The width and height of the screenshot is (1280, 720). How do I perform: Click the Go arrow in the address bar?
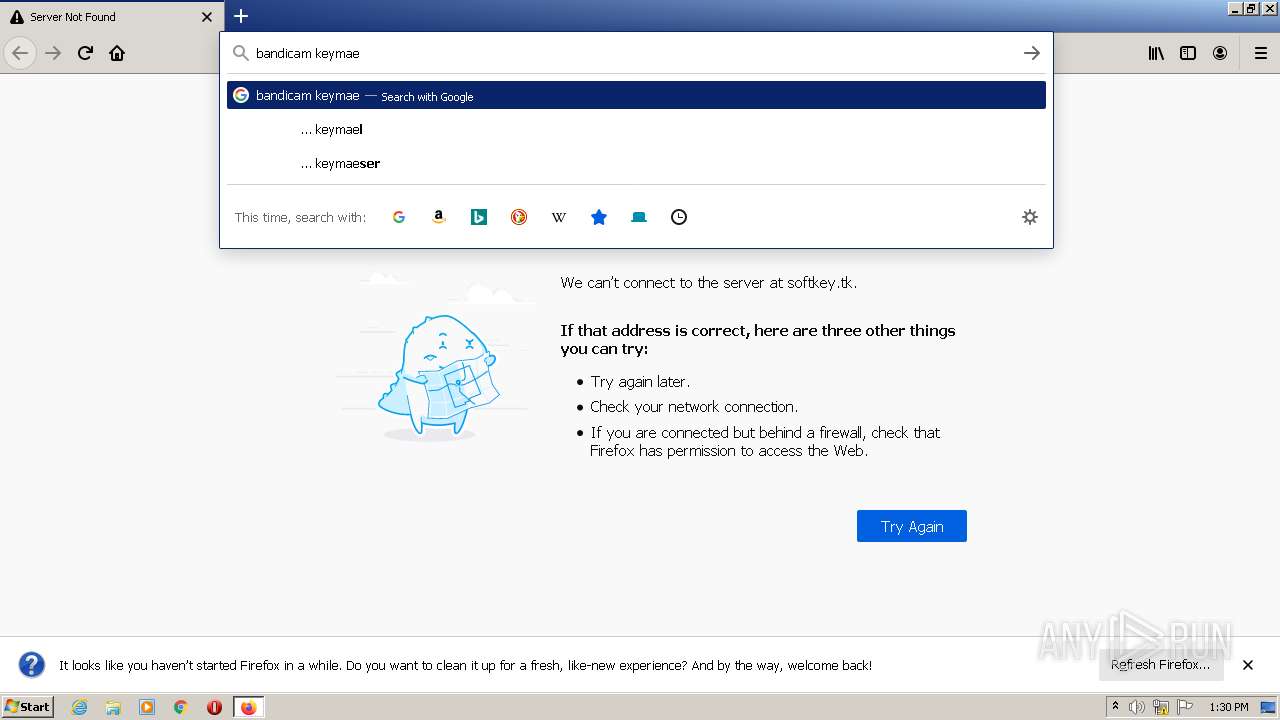1031,53
